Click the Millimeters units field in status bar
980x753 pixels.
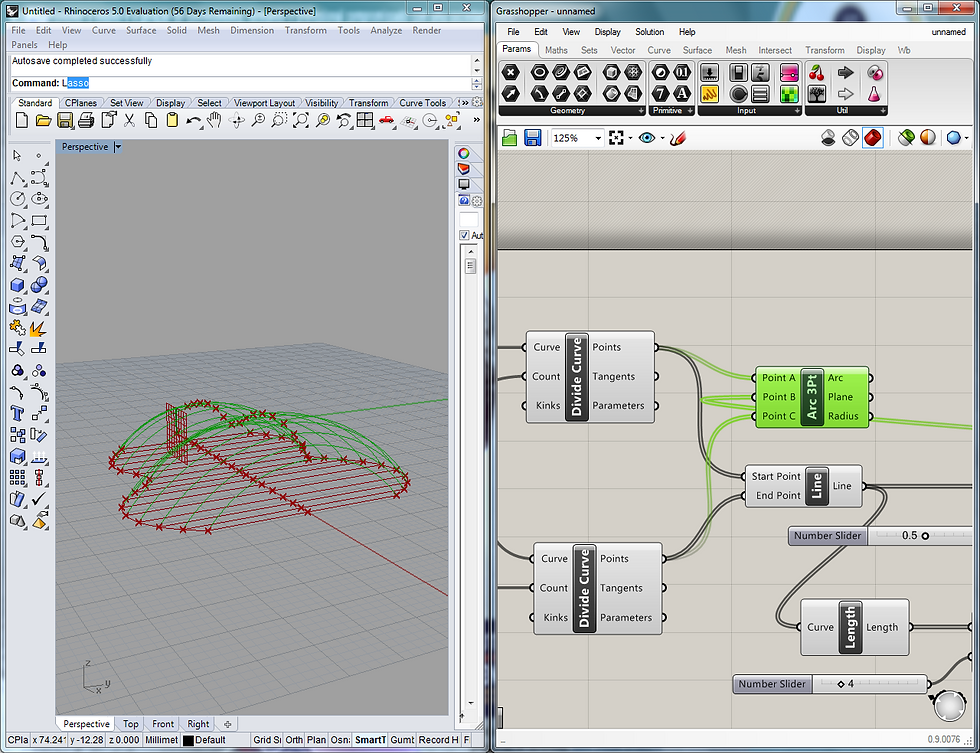(x=161, y=740)
